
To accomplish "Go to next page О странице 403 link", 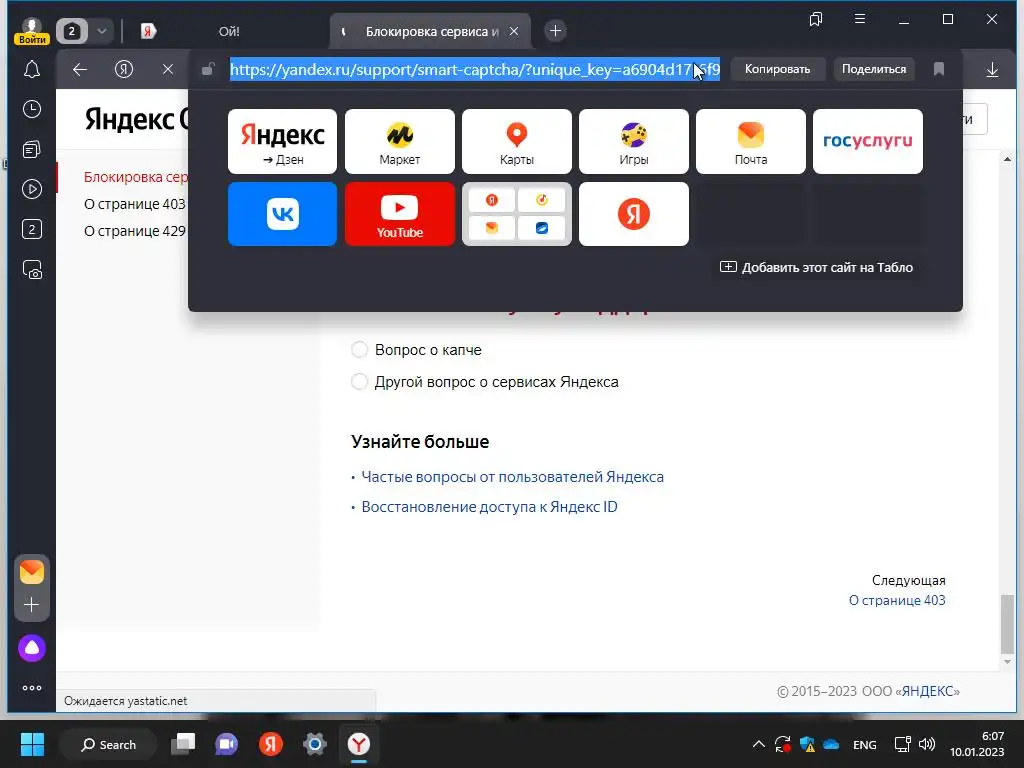I will click(897, 600).
